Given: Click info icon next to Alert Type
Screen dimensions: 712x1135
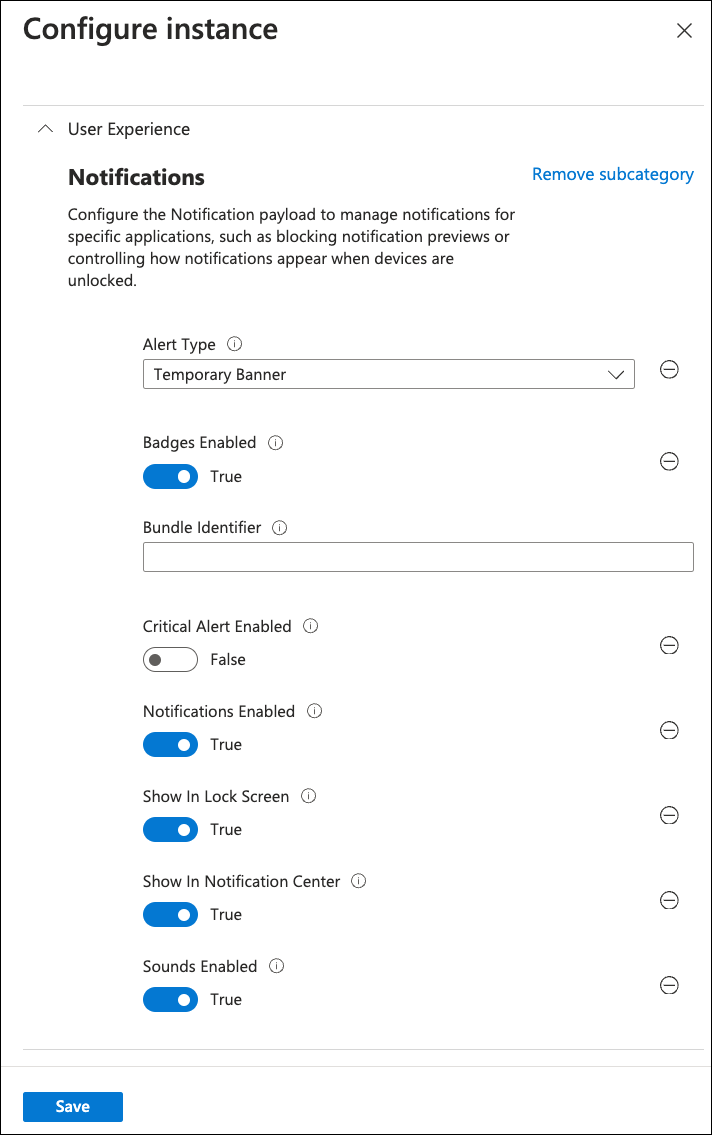Looking at the screenshot, I should (x=235, y=344).
